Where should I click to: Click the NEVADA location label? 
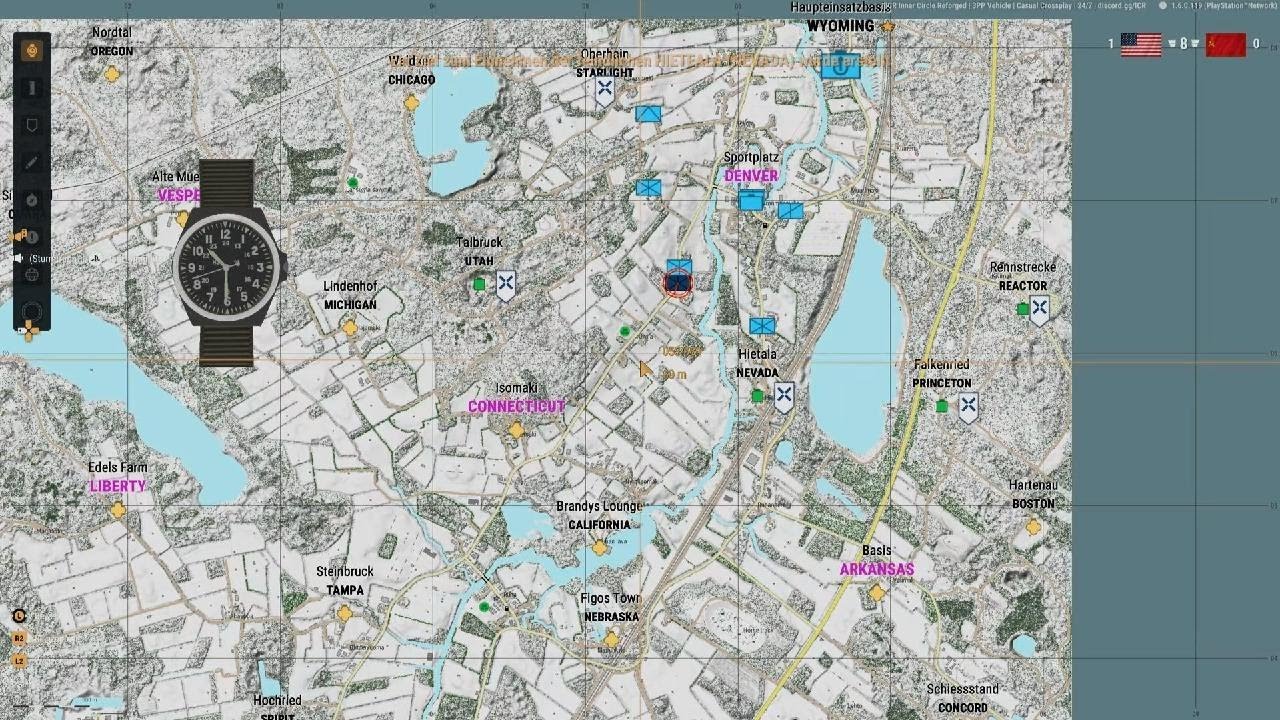click(758, 373)
